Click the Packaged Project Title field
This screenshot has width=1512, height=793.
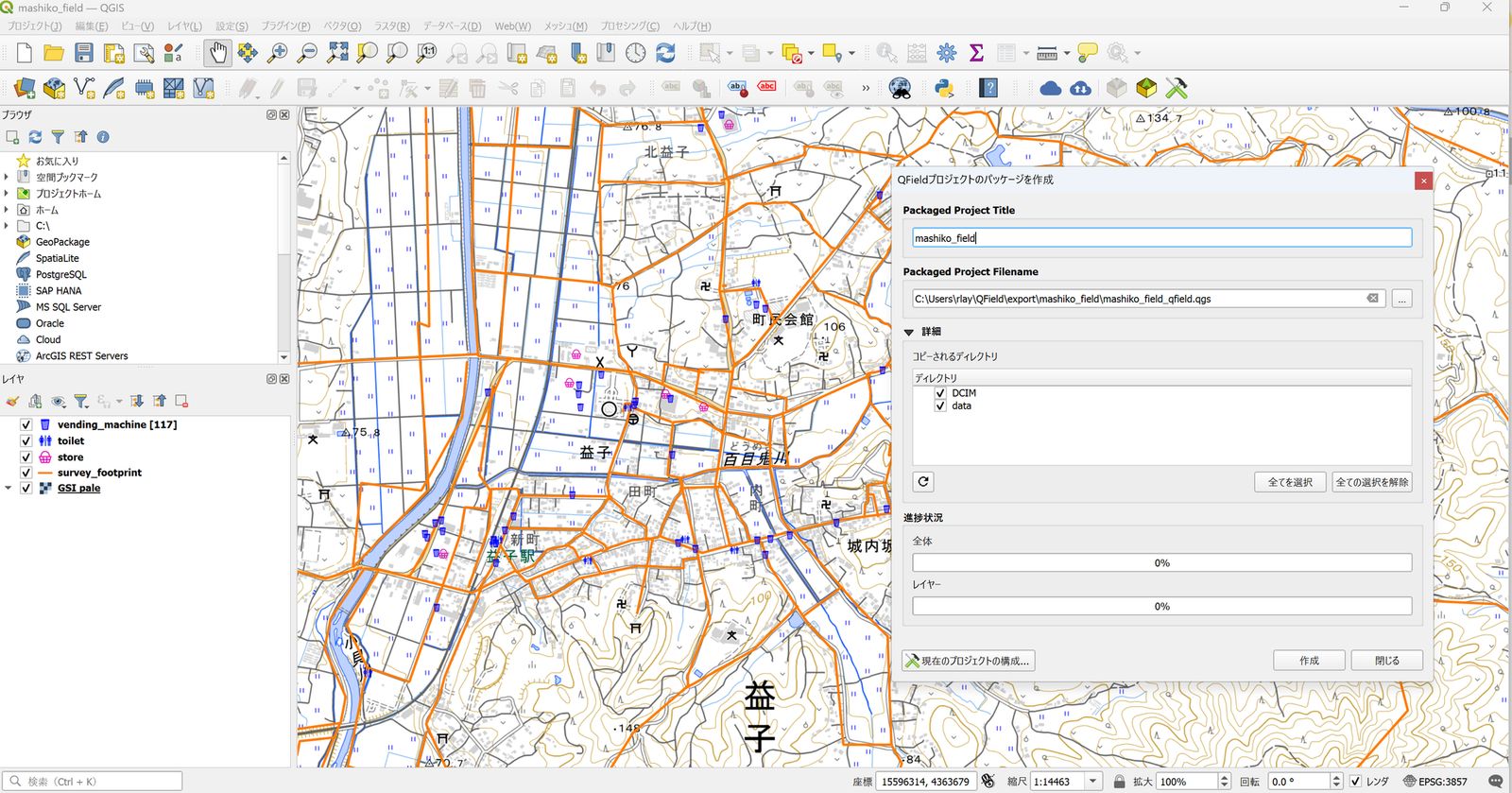pyautogui.click(x=1161, y=238)
